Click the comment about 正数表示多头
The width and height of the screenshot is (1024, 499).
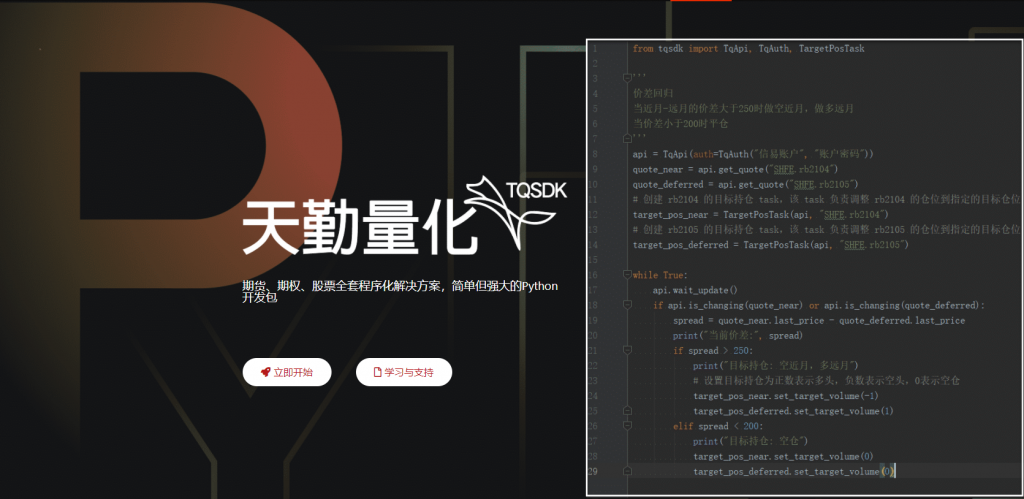click(826, 381)
